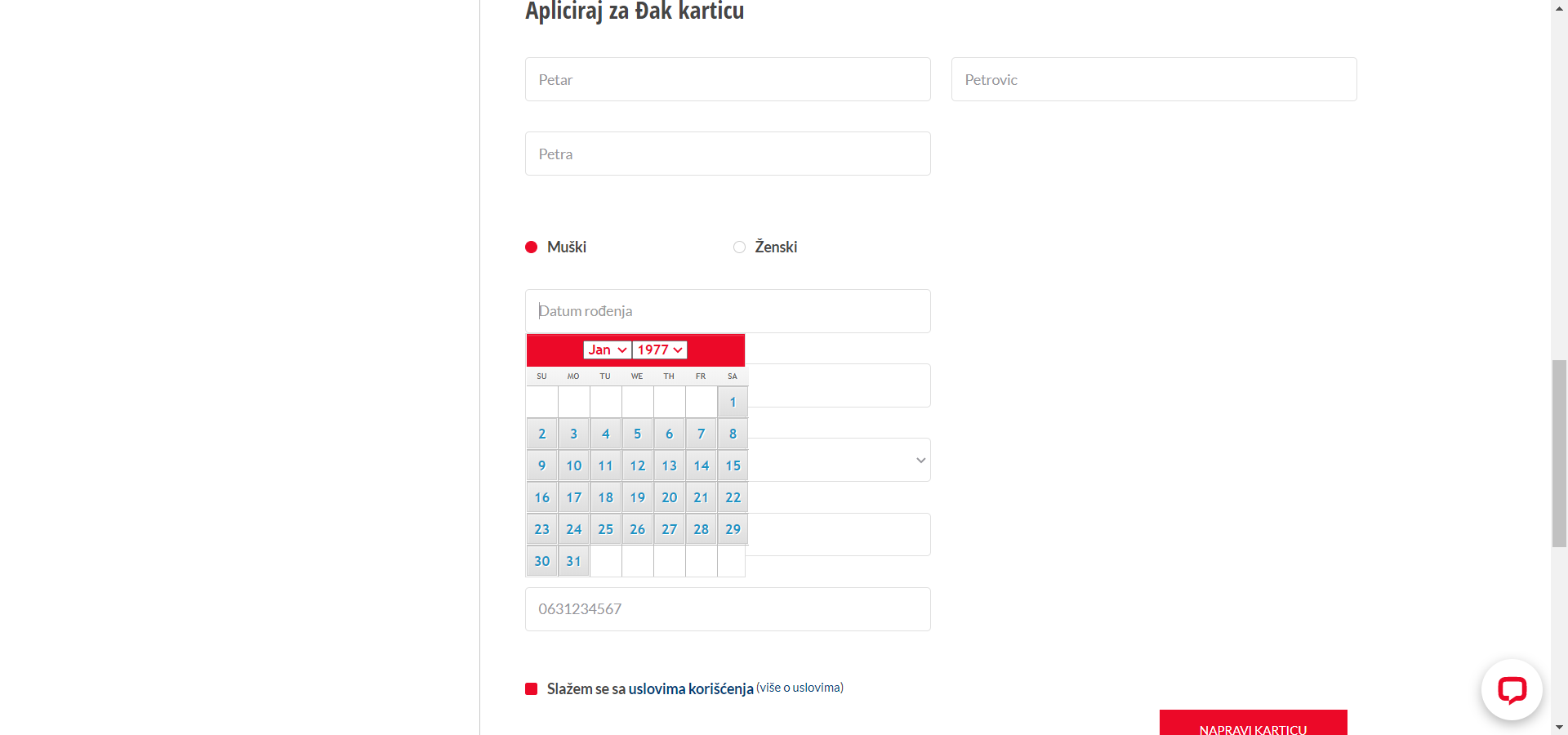Screen dimensions: 1568x735
Task: Pick day 1 in the calendar
Action: pos(733,402)
